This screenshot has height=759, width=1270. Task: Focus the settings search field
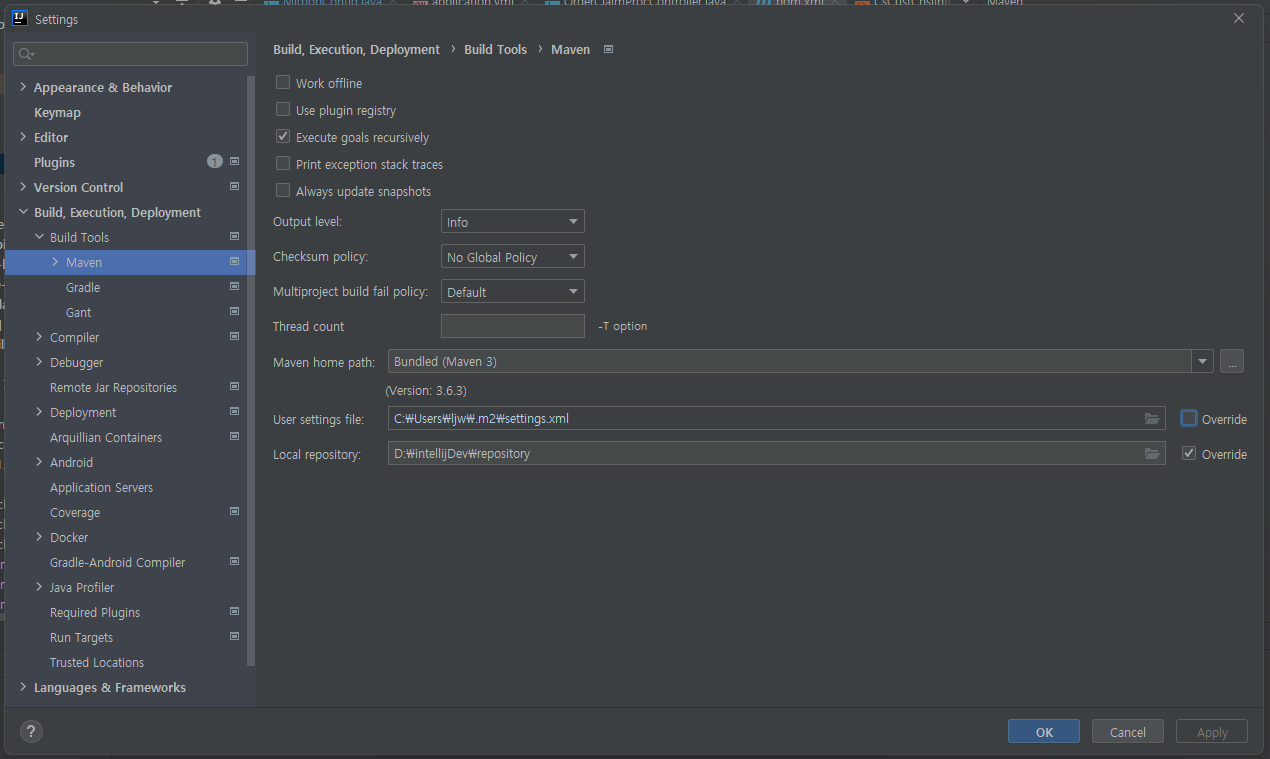(131, 54)
